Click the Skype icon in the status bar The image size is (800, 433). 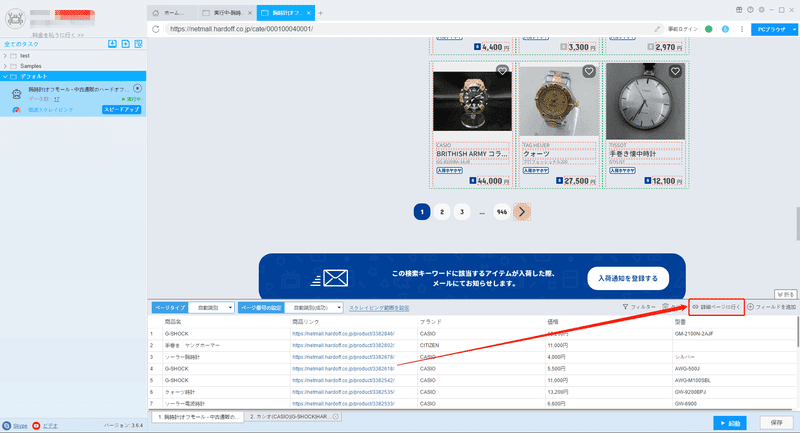pyautogui.click(x=7, y=425)
